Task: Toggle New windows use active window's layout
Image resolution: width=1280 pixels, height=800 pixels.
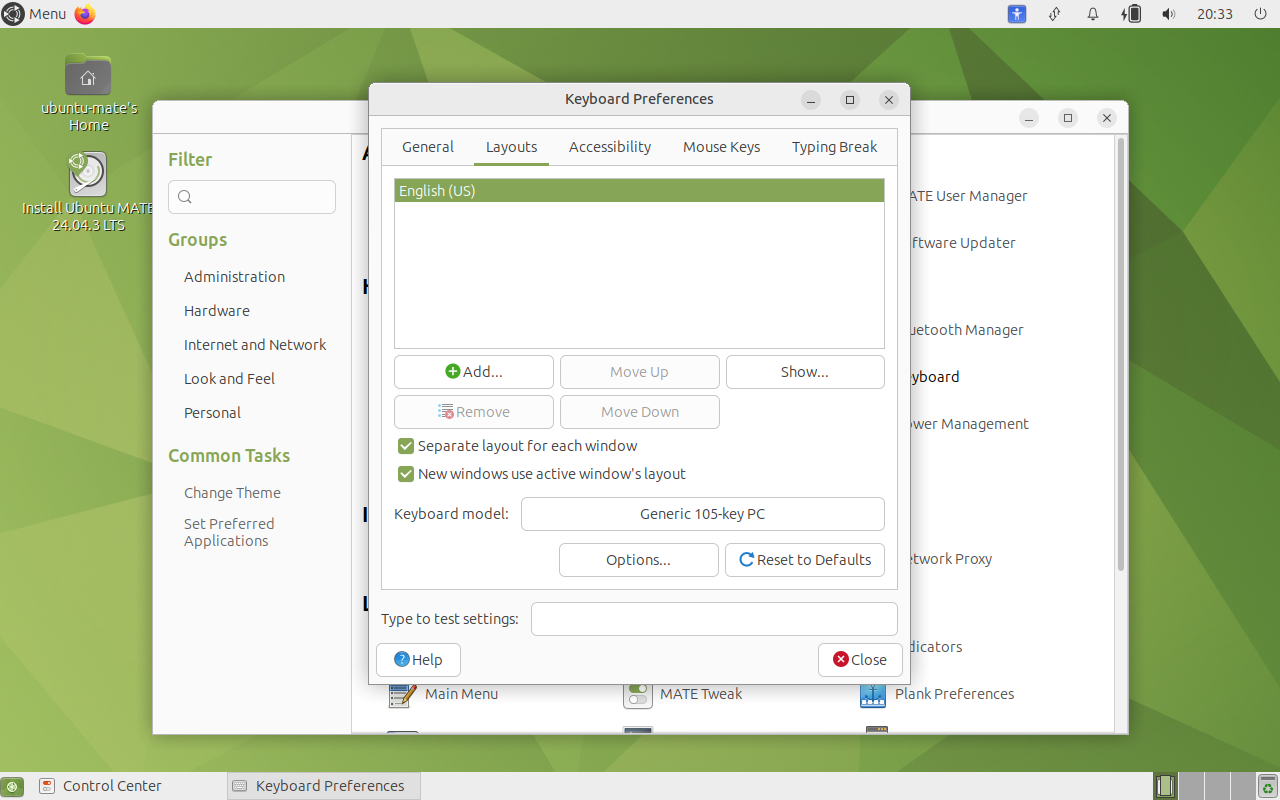Action: 406,474
